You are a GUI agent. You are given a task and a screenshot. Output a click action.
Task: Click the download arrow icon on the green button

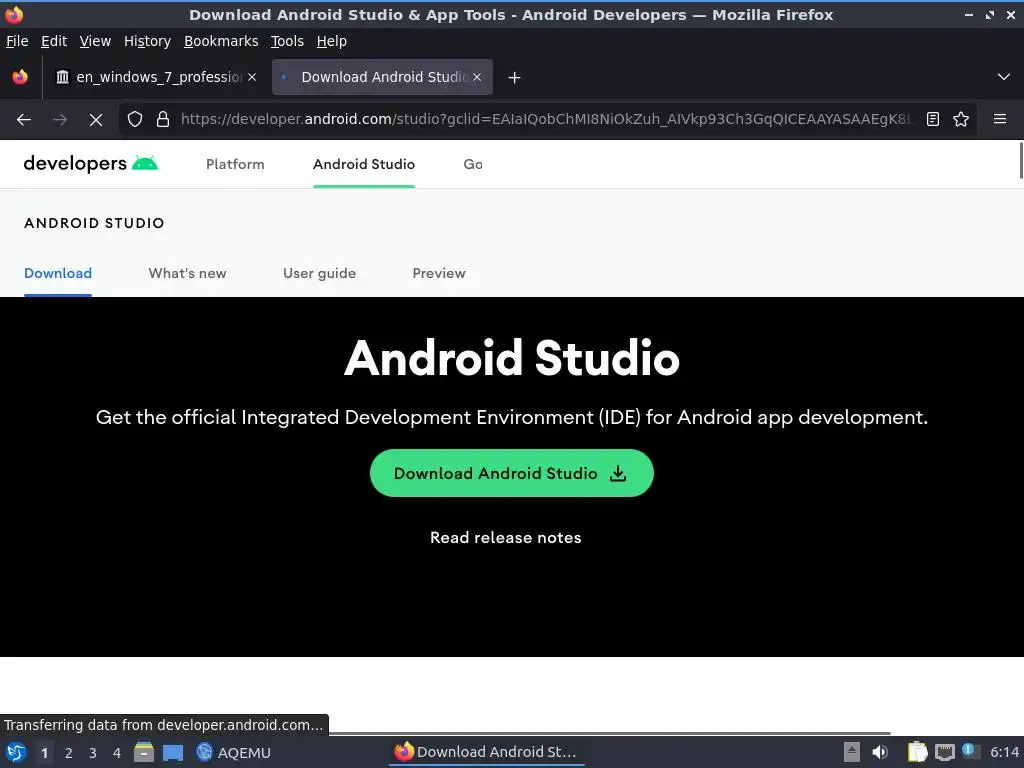coord(618,473)
